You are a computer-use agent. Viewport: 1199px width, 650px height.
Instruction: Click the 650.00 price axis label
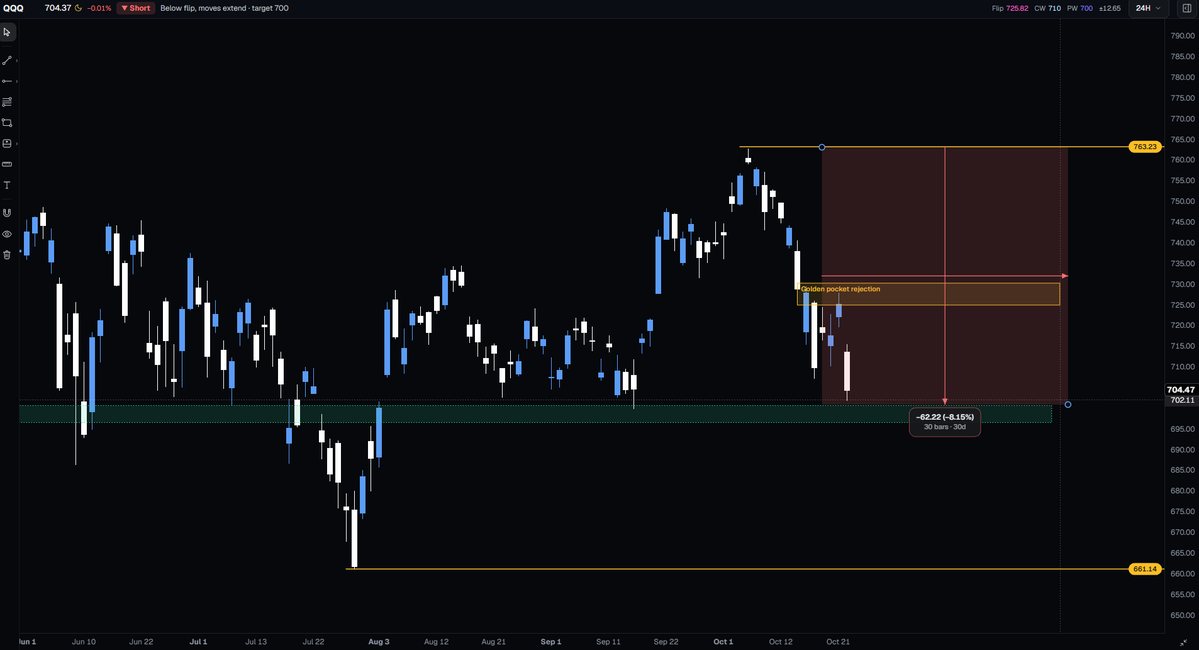[x=1183, y=615]
